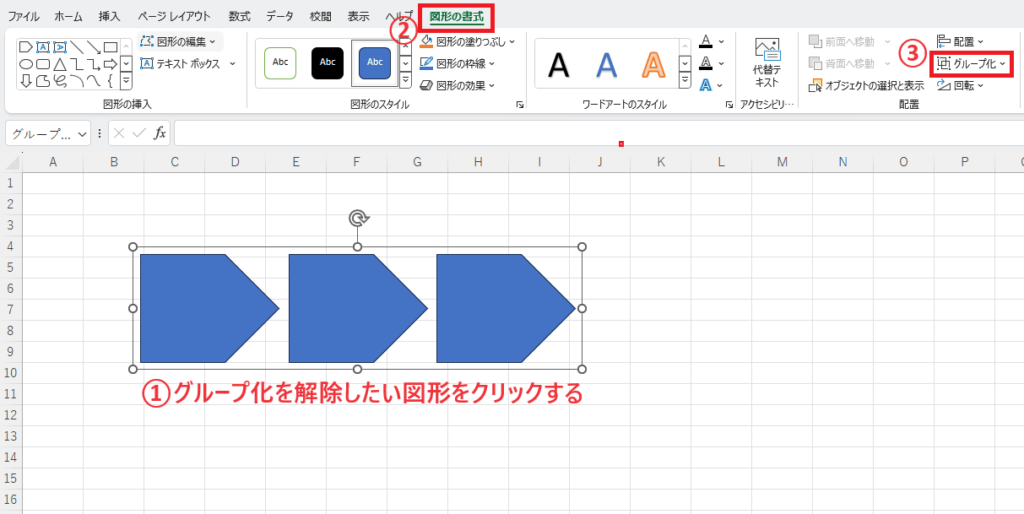Select the pentagon arrow shape in gallery

click(25, 46)
